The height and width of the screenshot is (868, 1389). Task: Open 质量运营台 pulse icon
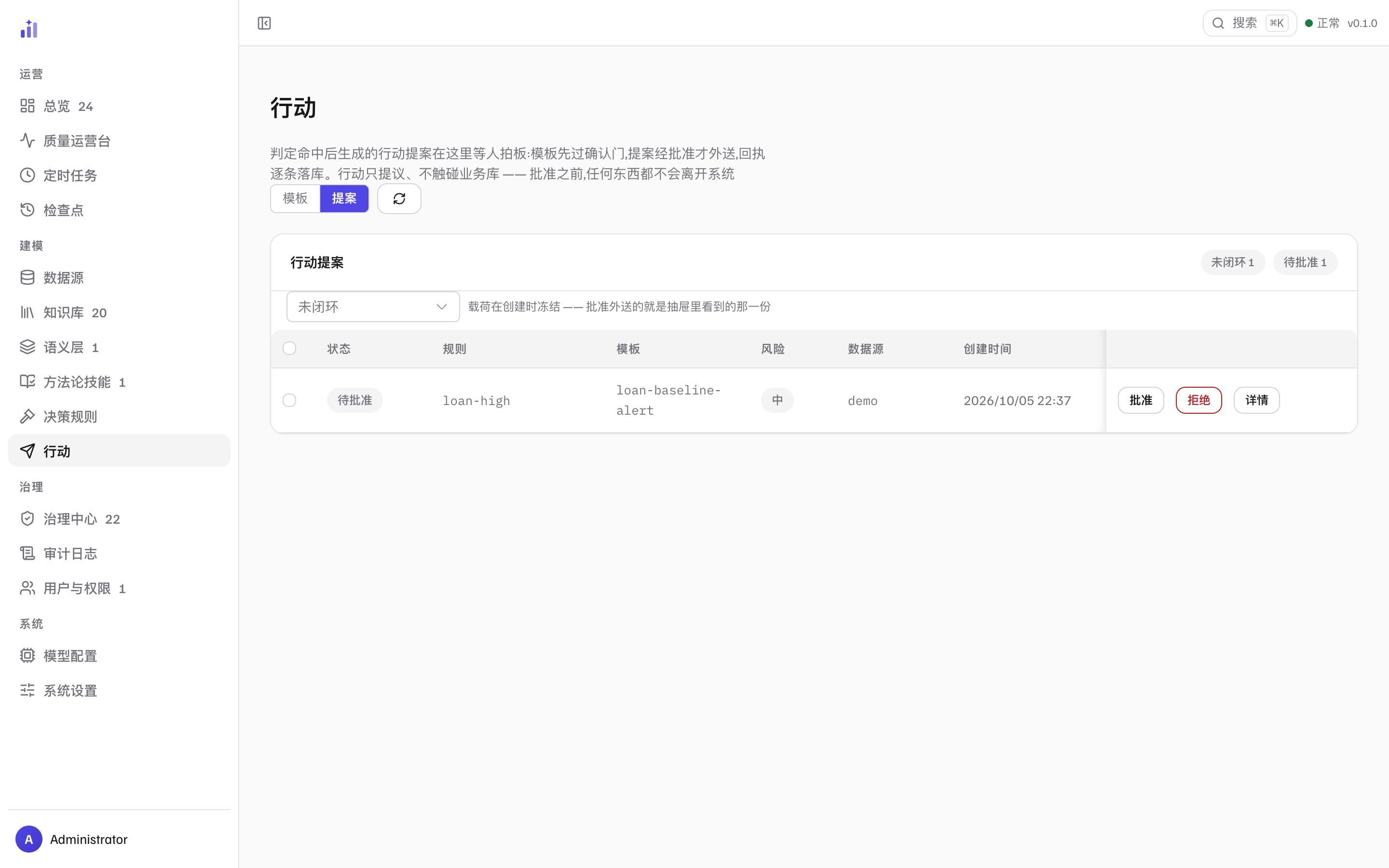27,140
